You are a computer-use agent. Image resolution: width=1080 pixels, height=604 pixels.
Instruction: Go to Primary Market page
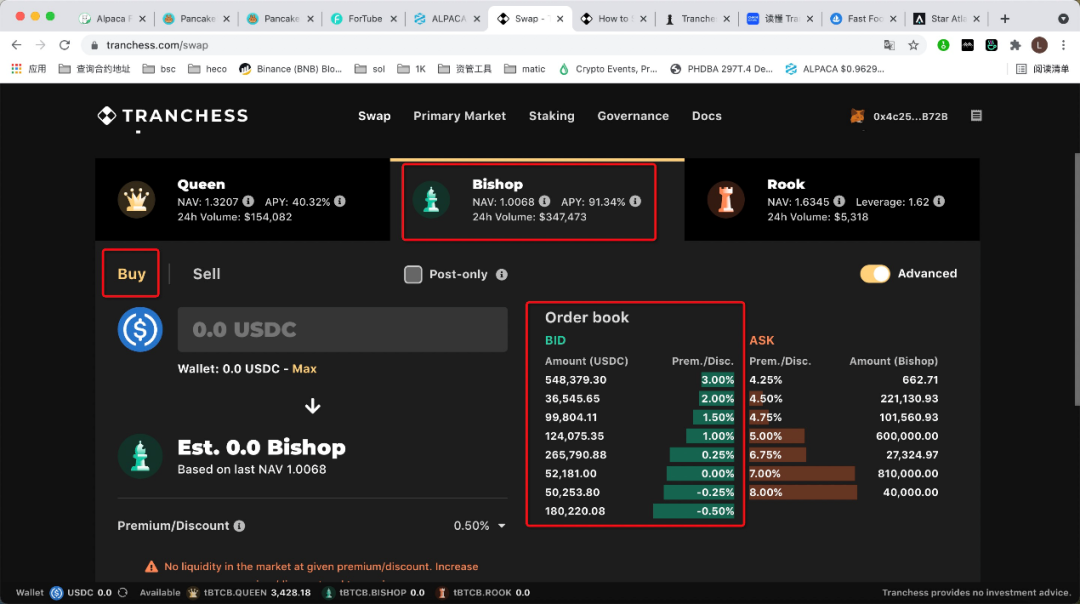click(459, 116)
